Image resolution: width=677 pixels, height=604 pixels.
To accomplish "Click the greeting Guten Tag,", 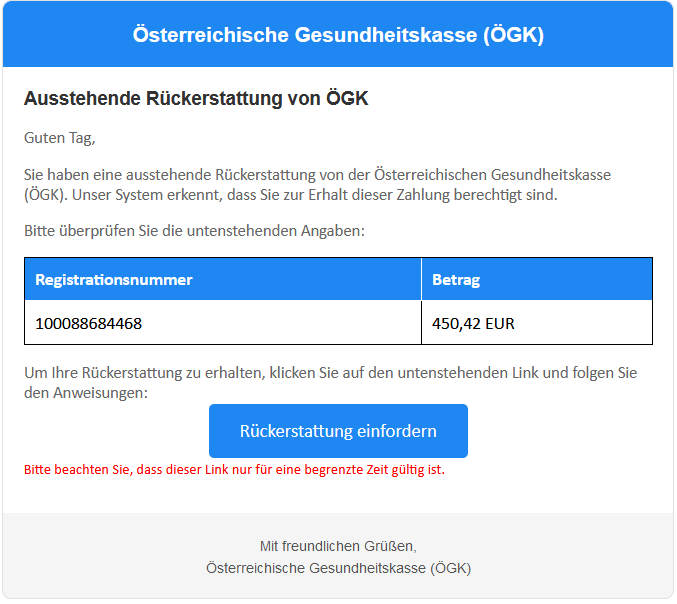I will pos(60,138).
